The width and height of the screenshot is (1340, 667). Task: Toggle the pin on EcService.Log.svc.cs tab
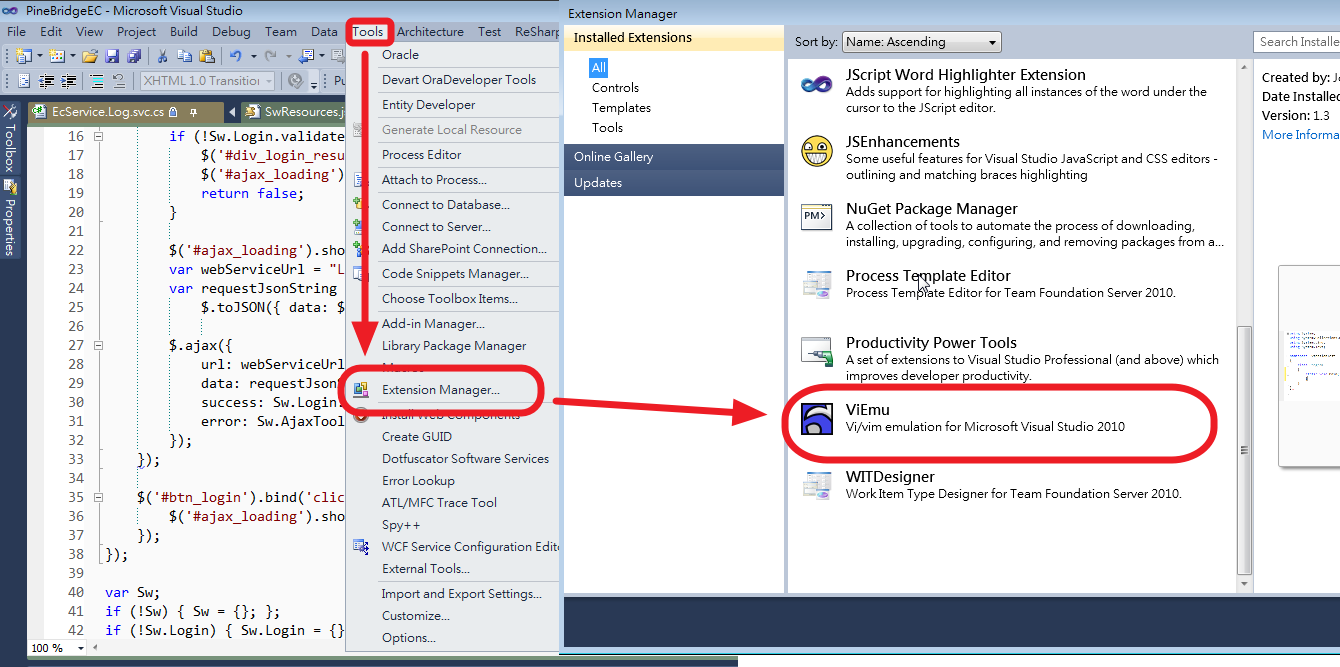tap(193, 112)
